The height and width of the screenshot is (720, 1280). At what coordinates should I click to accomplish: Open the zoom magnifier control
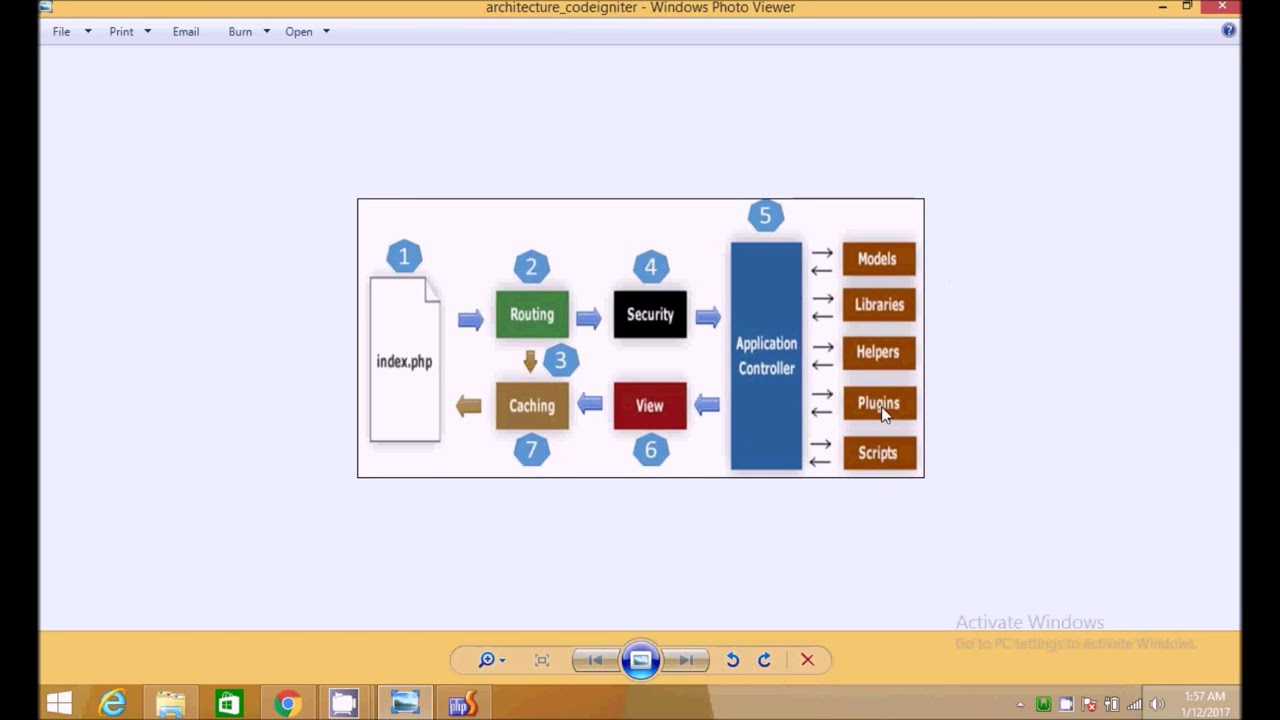pos(491,660)
